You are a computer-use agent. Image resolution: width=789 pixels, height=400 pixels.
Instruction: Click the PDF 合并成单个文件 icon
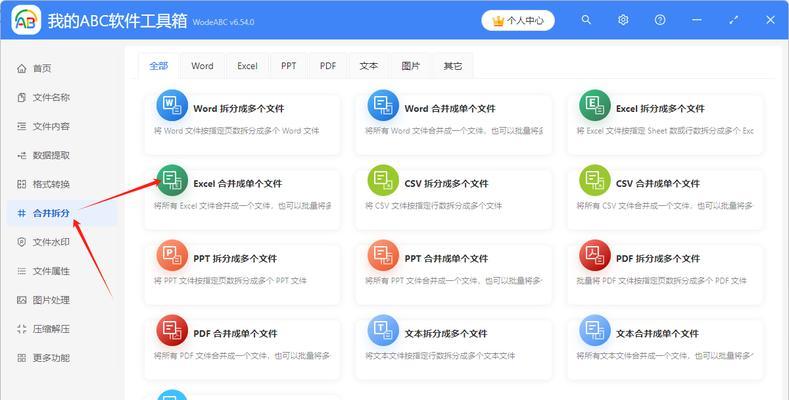tap(172, 330)
